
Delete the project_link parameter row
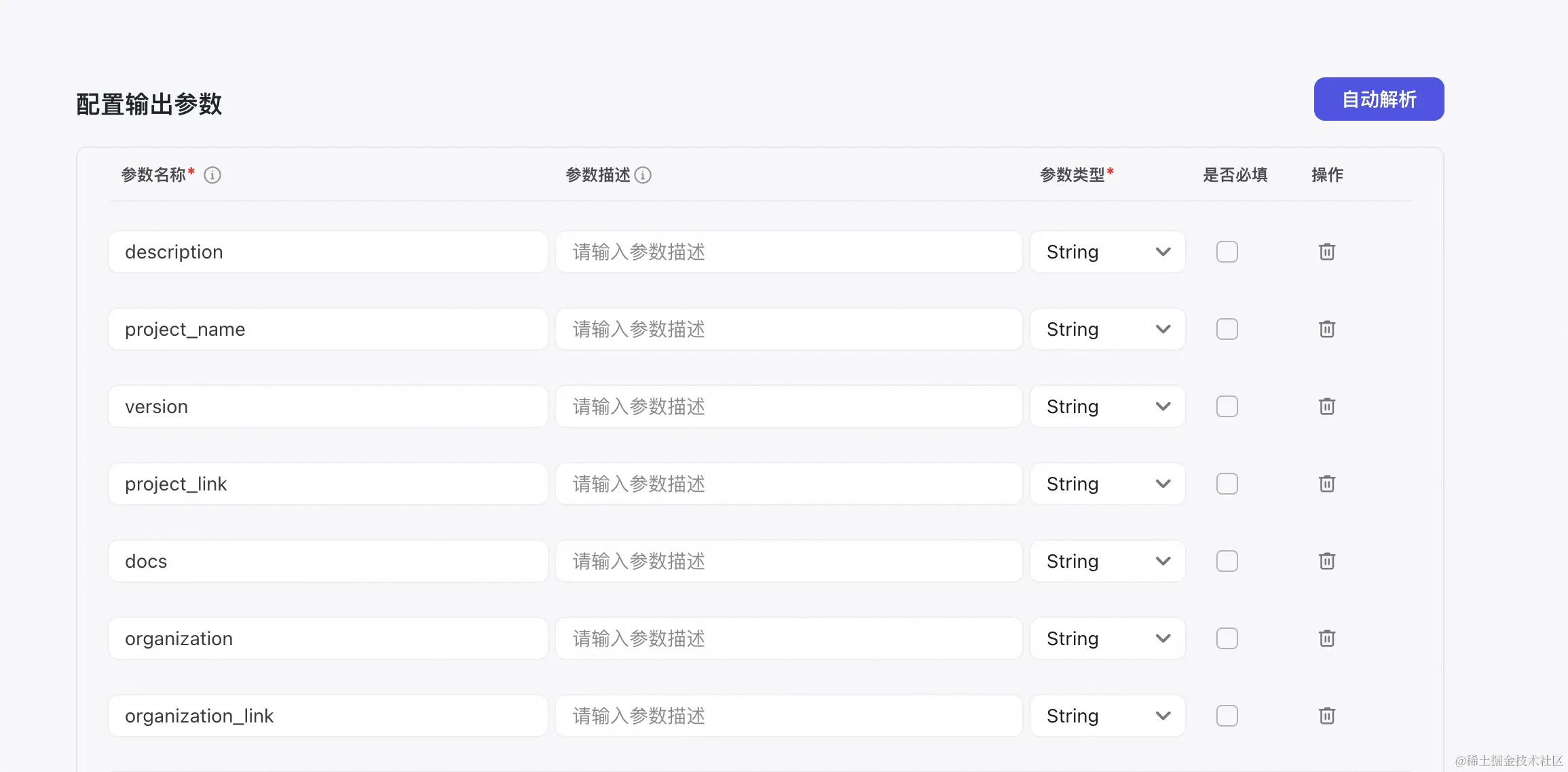click(x=1327, y=484)
